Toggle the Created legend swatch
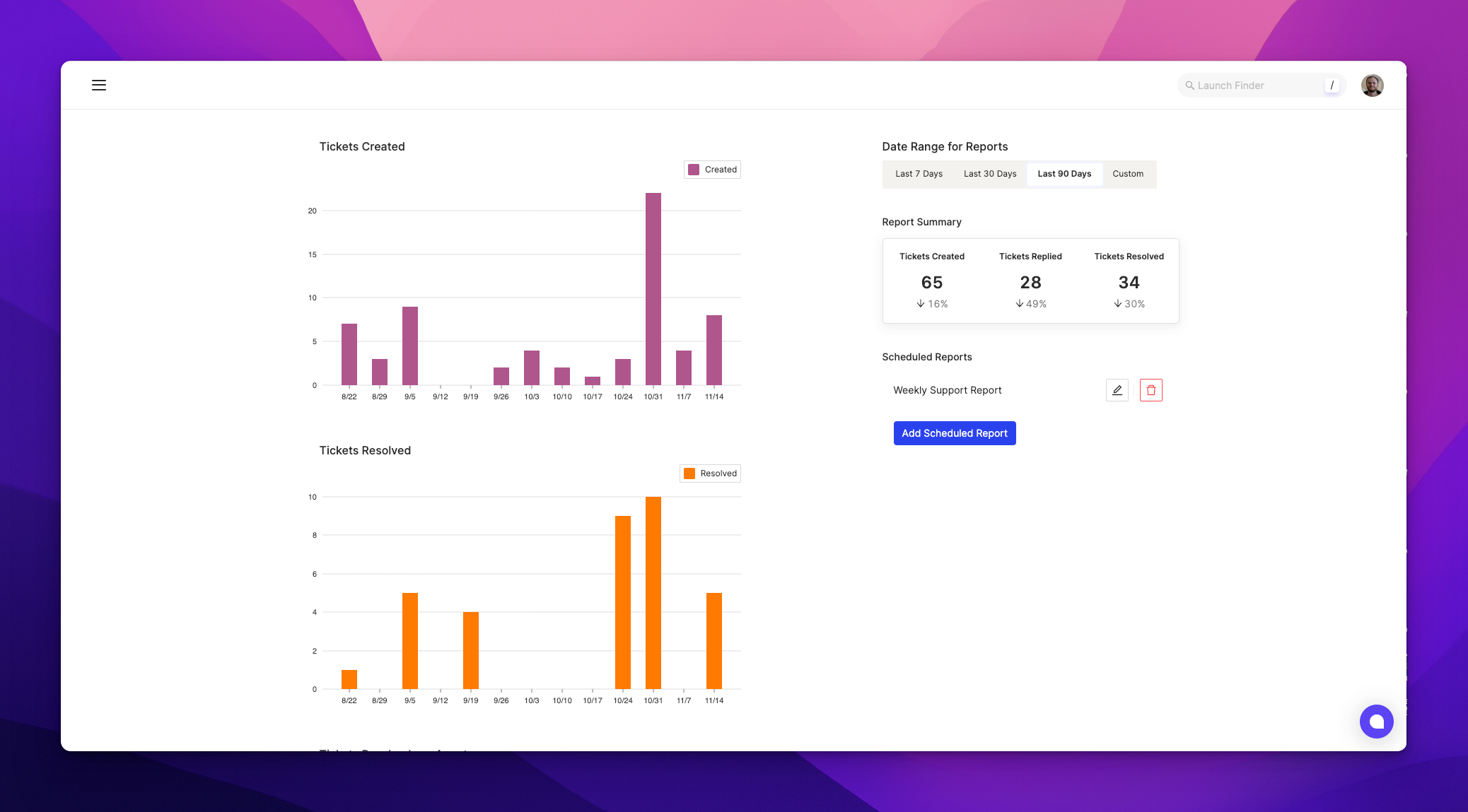The width and height of the screenshot is (1468, 812). (x=693, y=170)
